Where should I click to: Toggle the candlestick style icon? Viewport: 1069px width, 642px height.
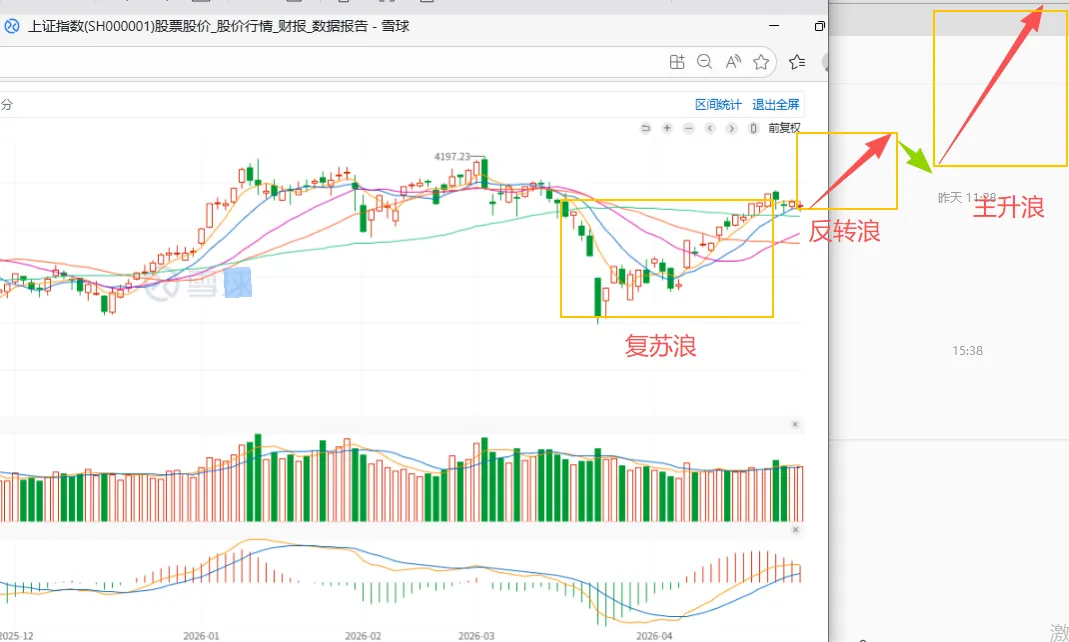[x=753, y=128]
